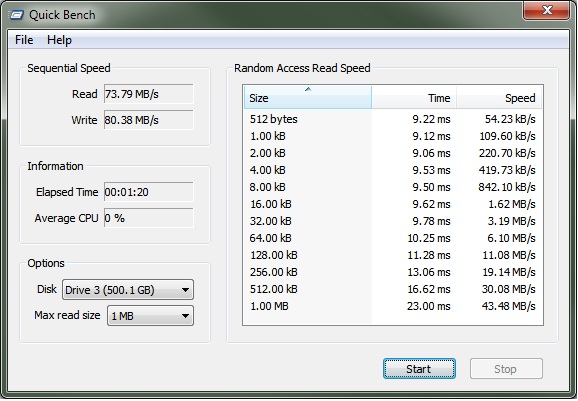This screenshot has width=578, height=401.
Task: Click the 11.08 MB/s speed value
Action: pyautogui.click(x=509, y=255)
